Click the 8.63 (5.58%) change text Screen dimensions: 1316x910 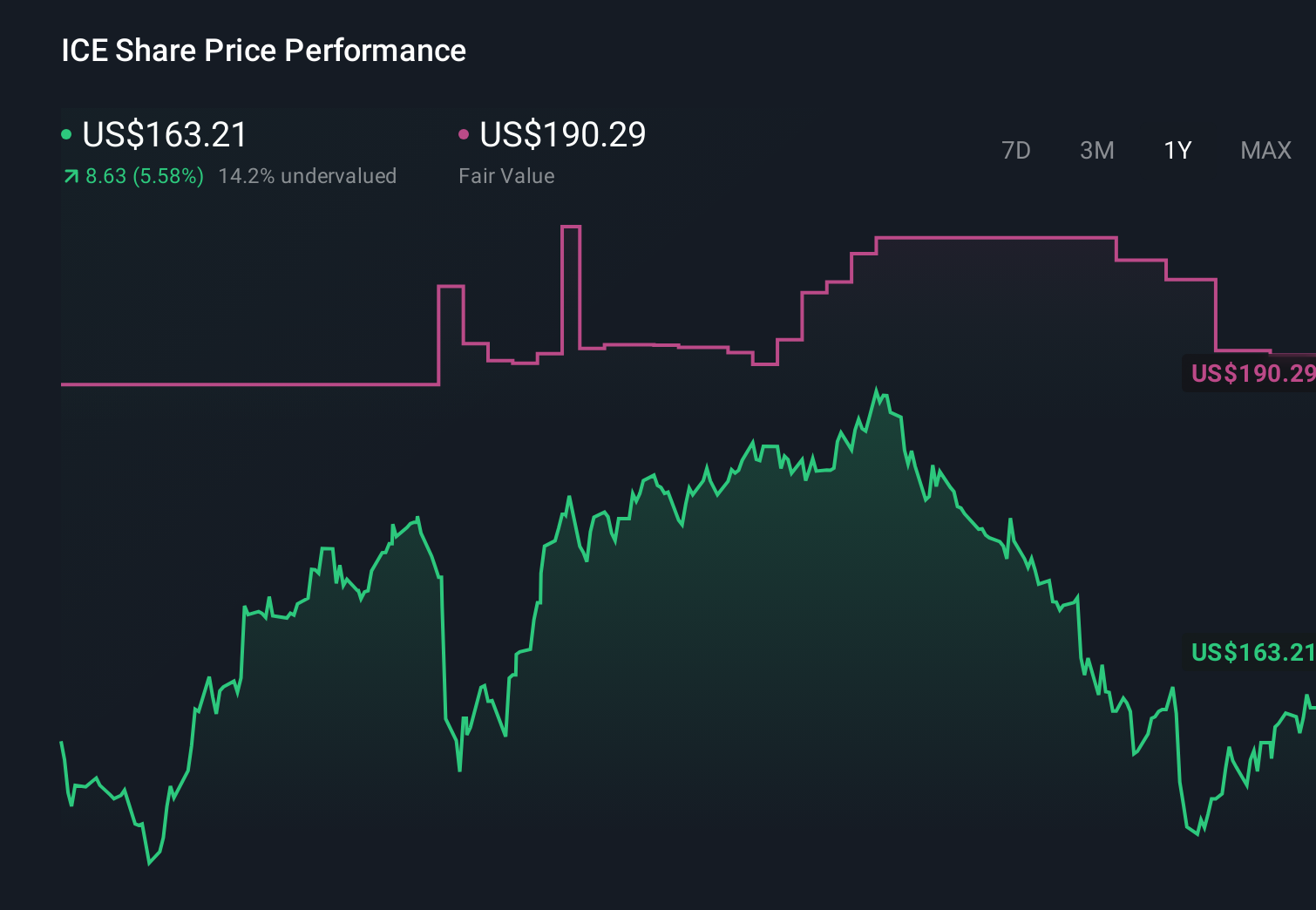[x=143, y=175]
